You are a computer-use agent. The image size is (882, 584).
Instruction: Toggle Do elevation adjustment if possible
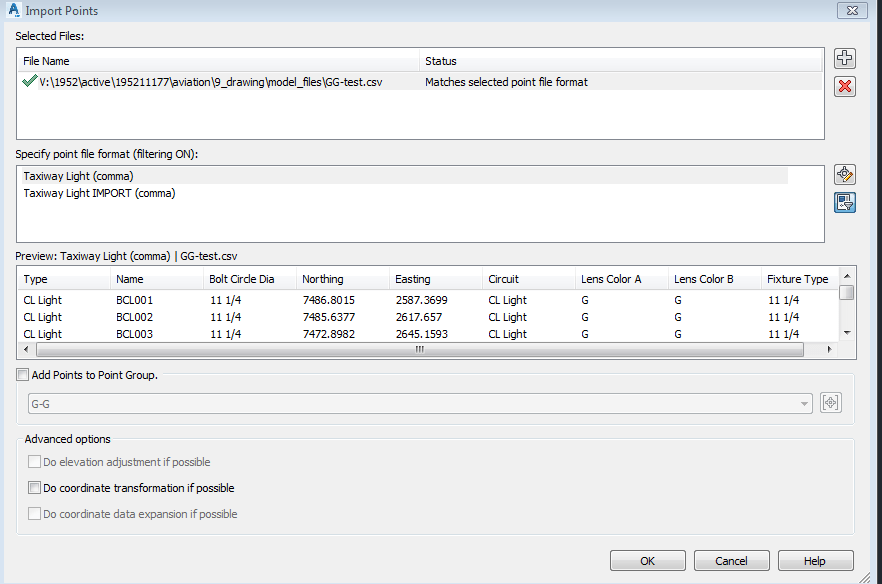(x=35, y=461)
